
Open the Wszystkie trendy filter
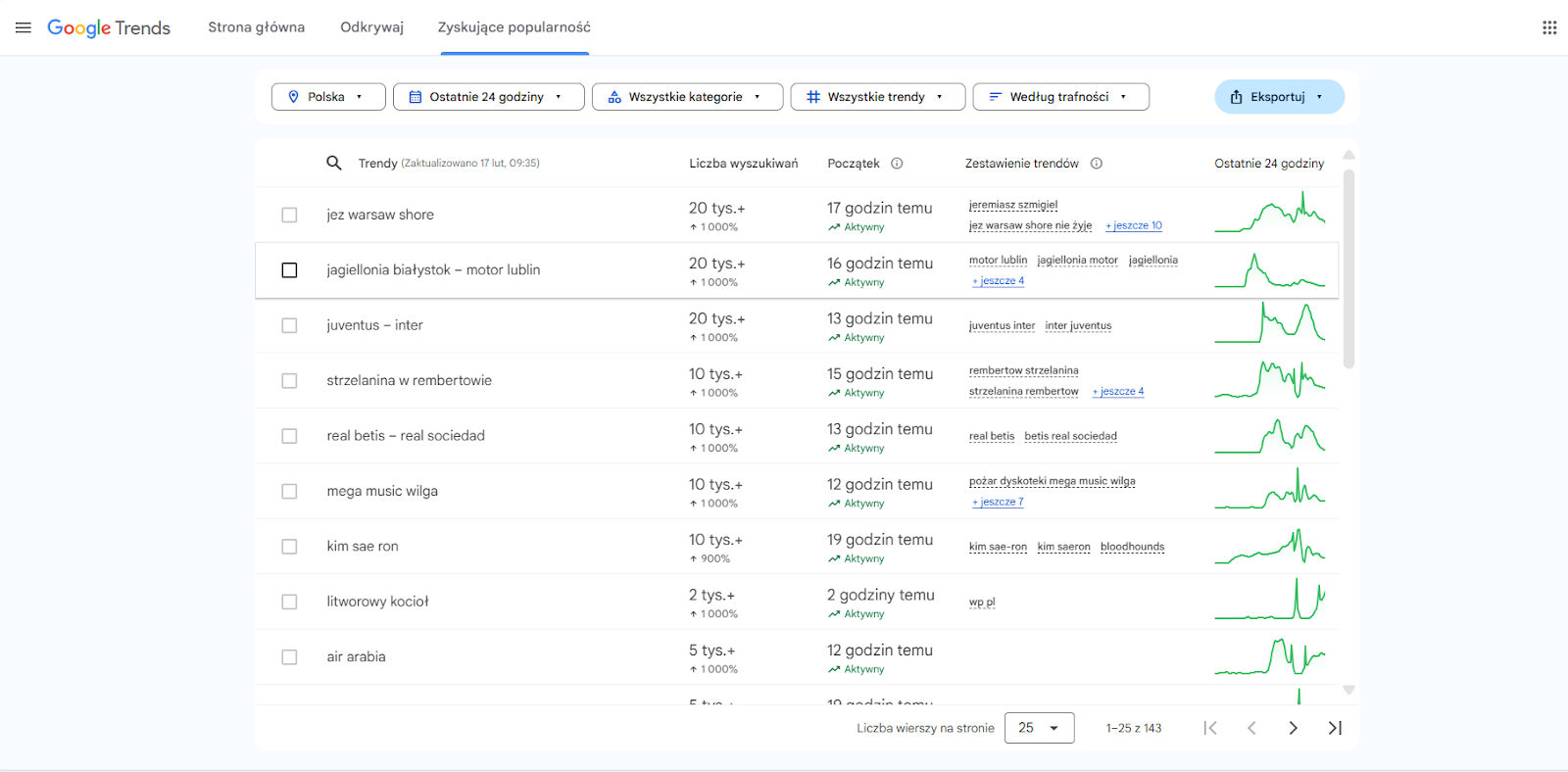[x=878, y=97]
